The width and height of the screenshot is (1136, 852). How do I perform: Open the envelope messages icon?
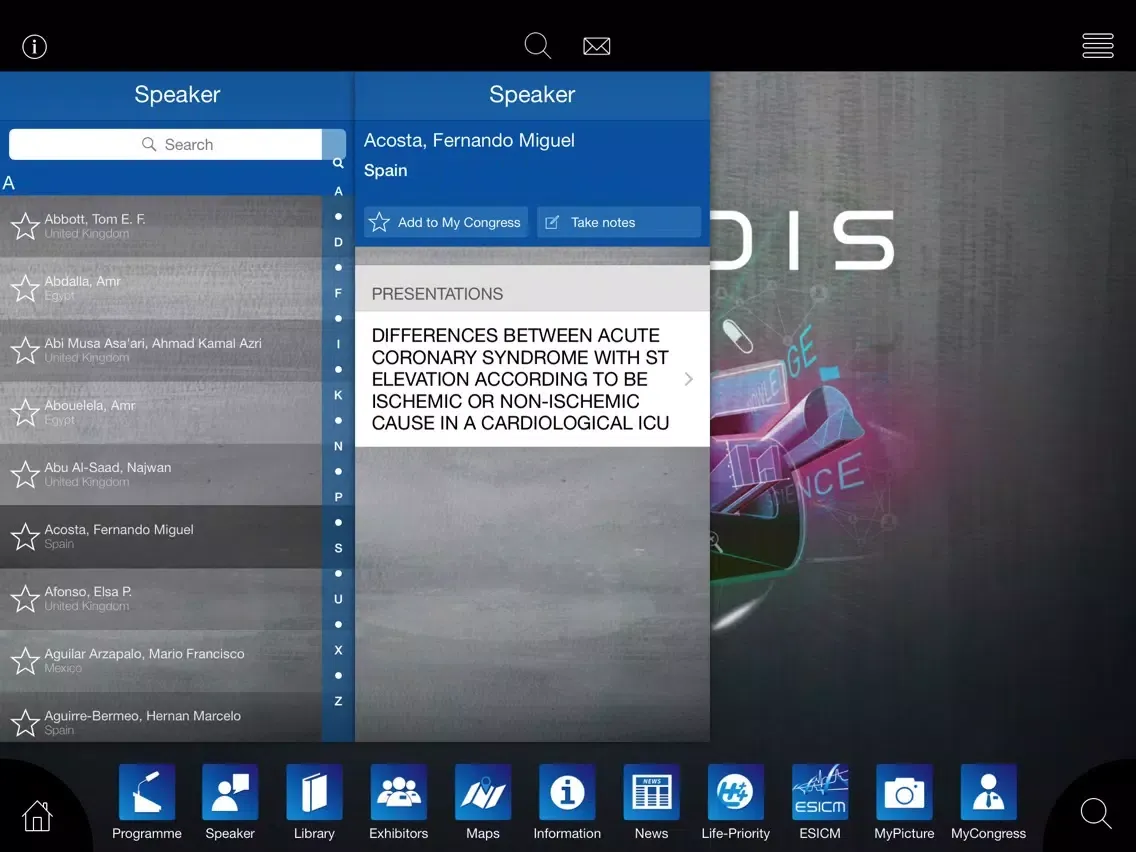click(x=596, y=46)
